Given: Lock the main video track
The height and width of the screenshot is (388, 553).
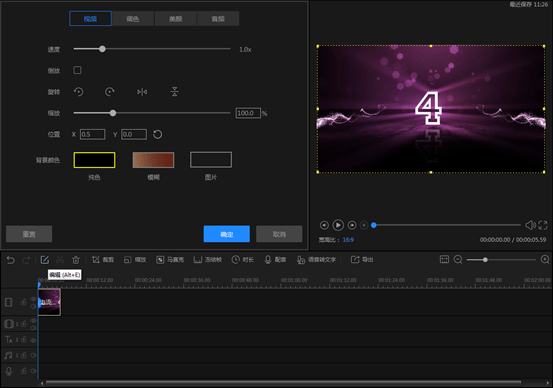Looking at the screenshot, I should [23, 302].
